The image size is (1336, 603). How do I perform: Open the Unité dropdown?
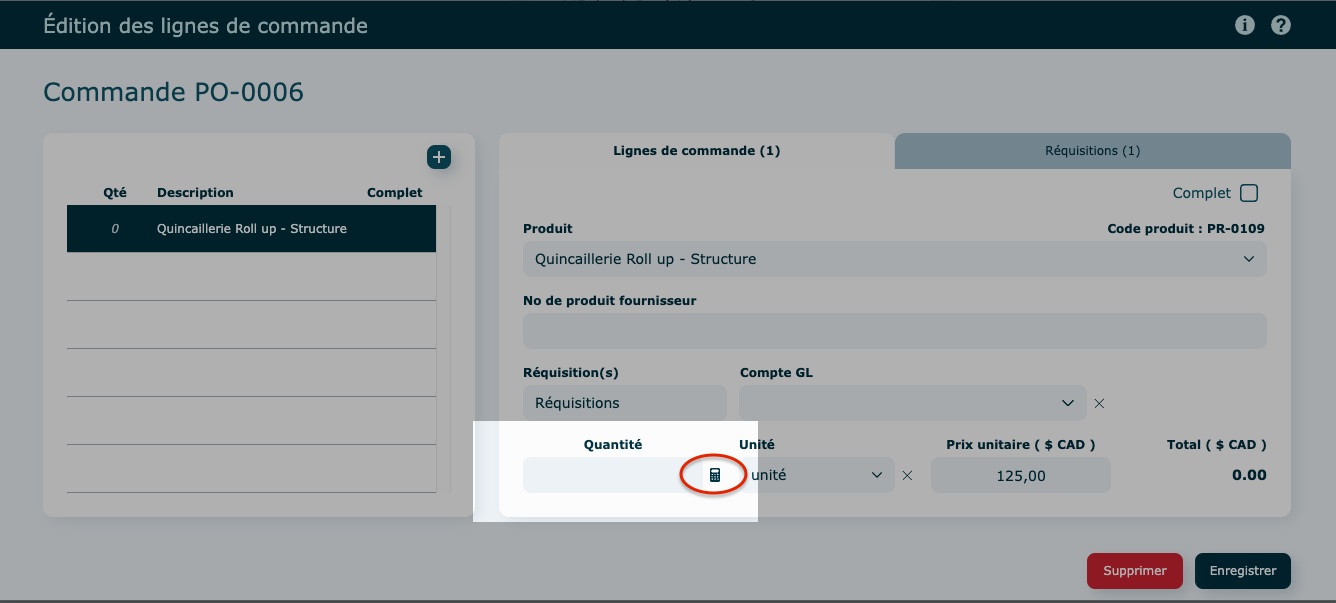pyautogui.click(x=816, y=476)
